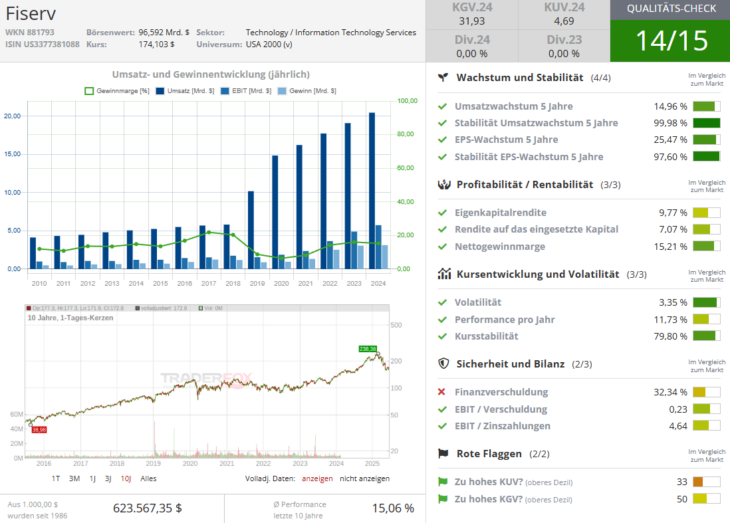
Task: Click the ISIN US3377381088 text
Action: [x=42, y=44]
